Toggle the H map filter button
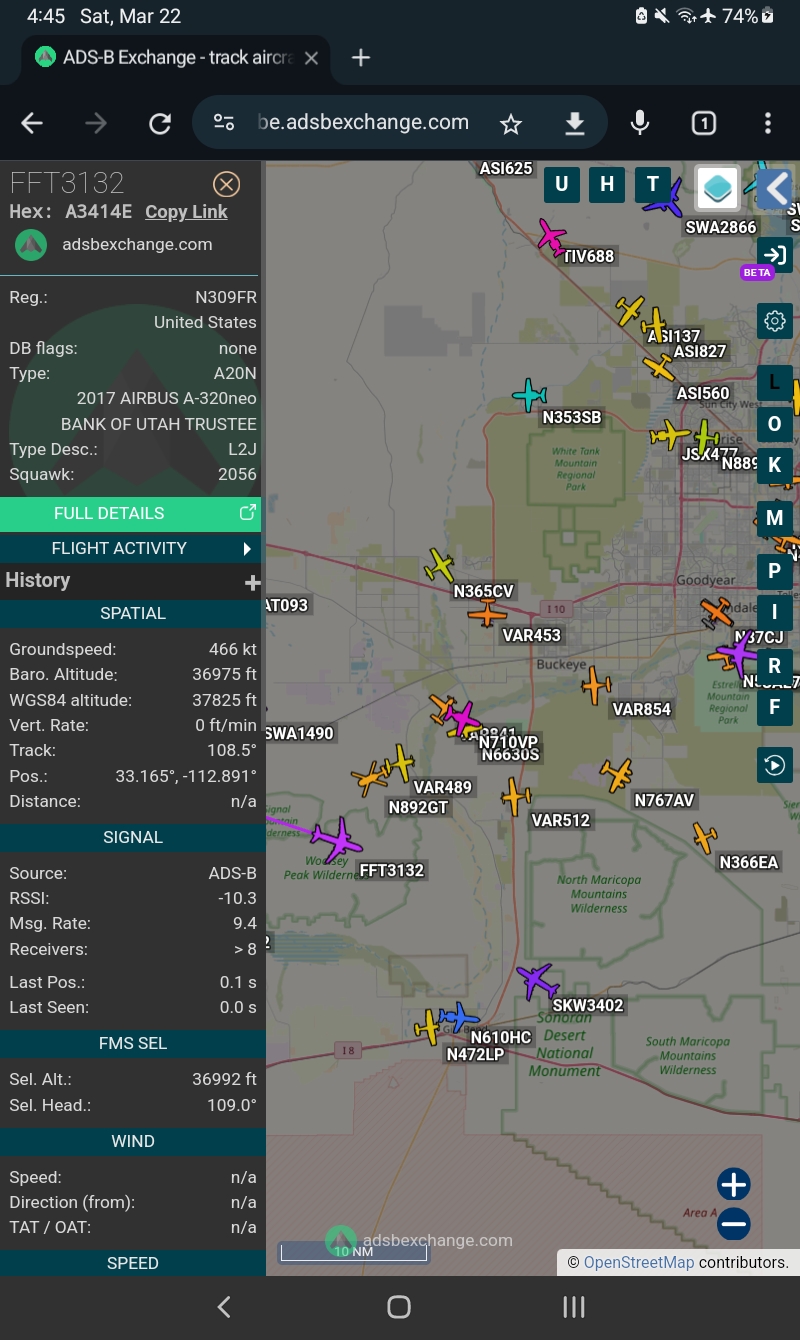Image resolution: width=800 pixels, height=1340 pixels. [607, 184]
